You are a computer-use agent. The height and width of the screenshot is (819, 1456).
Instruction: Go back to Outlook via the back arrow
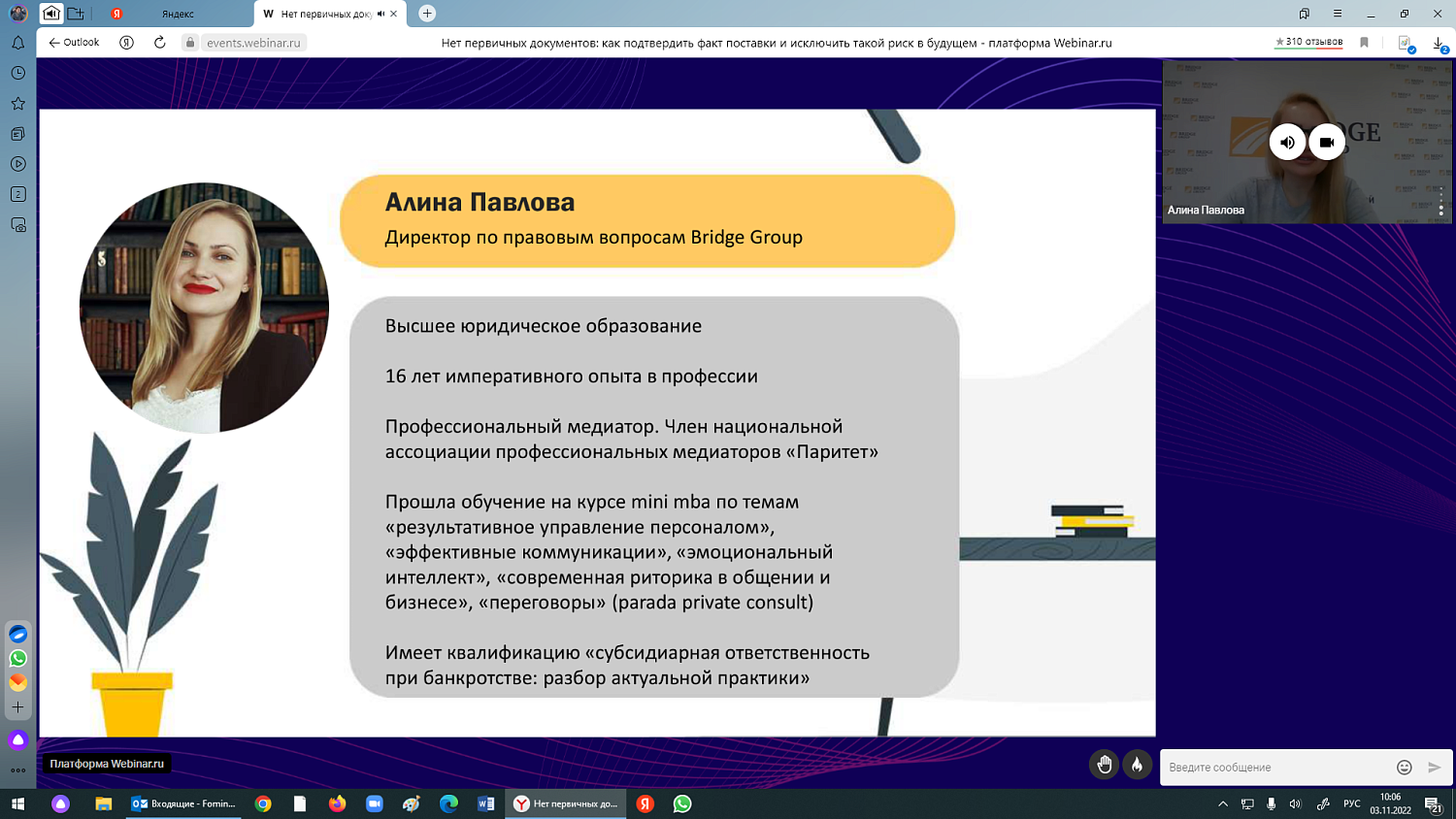74,43
